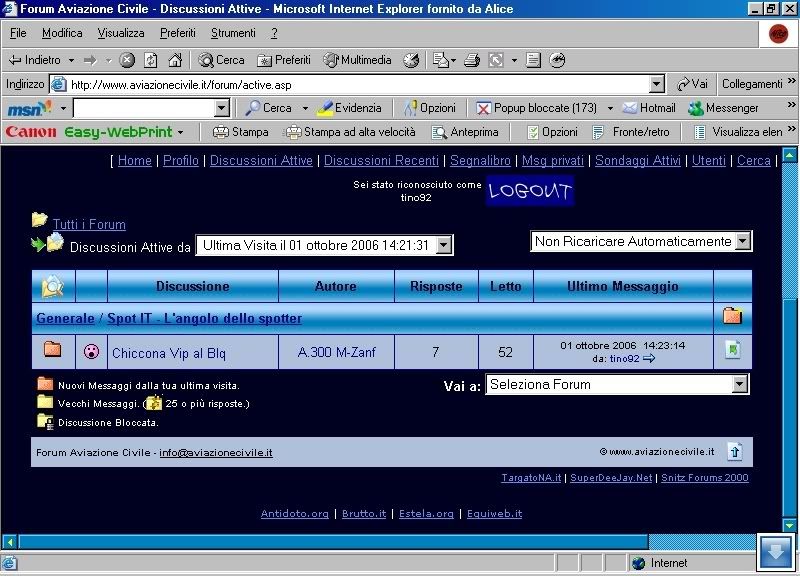Expand Non Ricaricare Automaticamente dropdown
The width and height of the screenshot is (800, 576).
click(x=743, y=241)
